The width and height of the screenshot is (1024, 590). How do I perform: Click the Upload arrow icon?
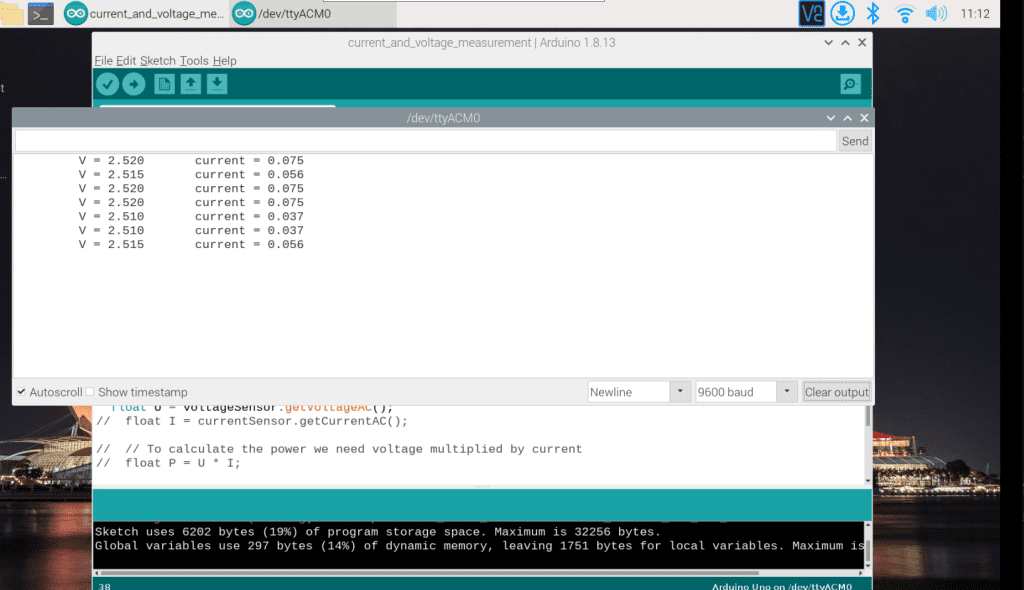pyautogui.click(x=133, y=84)
